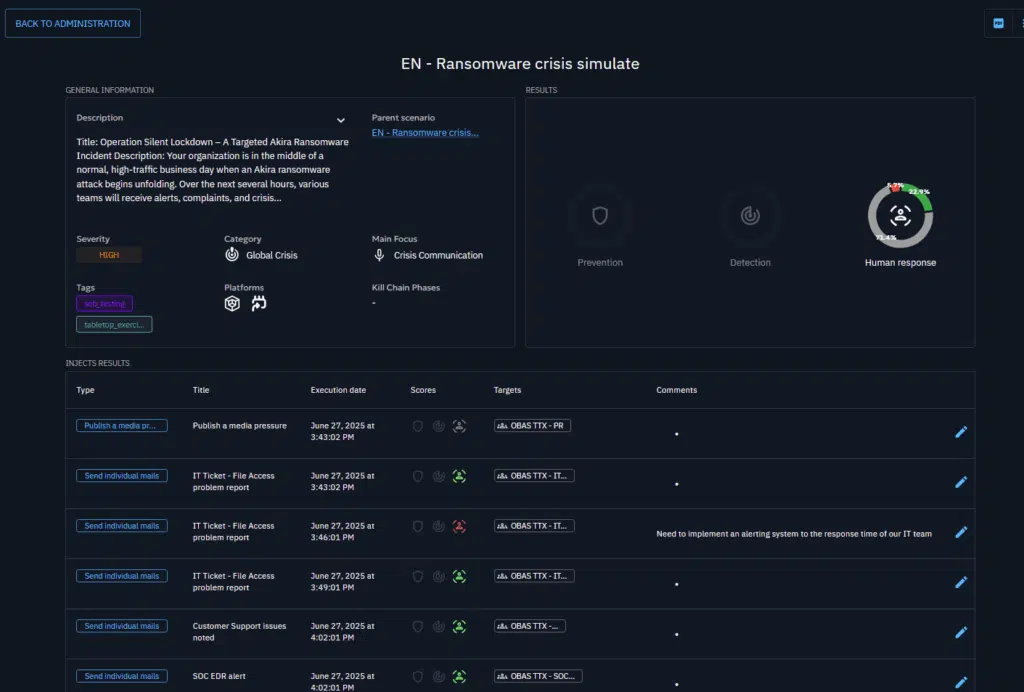Click the OBAS TTX - PR target chip
Screen dimensions: 1024x692
click(x=532, y=426)
